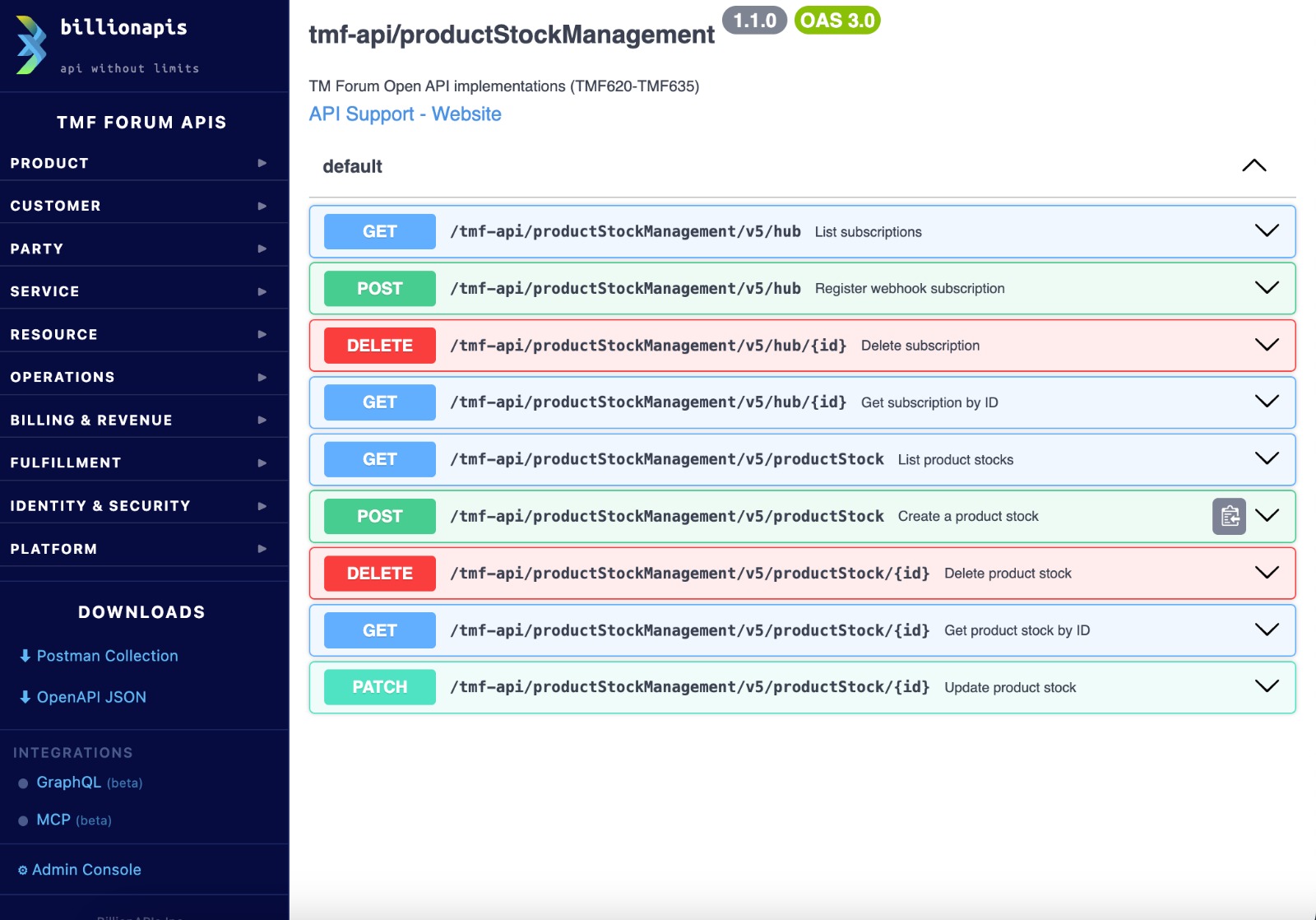Viewport: 1316px width, 920px height.
Task: Click the 'default' section heading
Action: (x=352, y=166)
